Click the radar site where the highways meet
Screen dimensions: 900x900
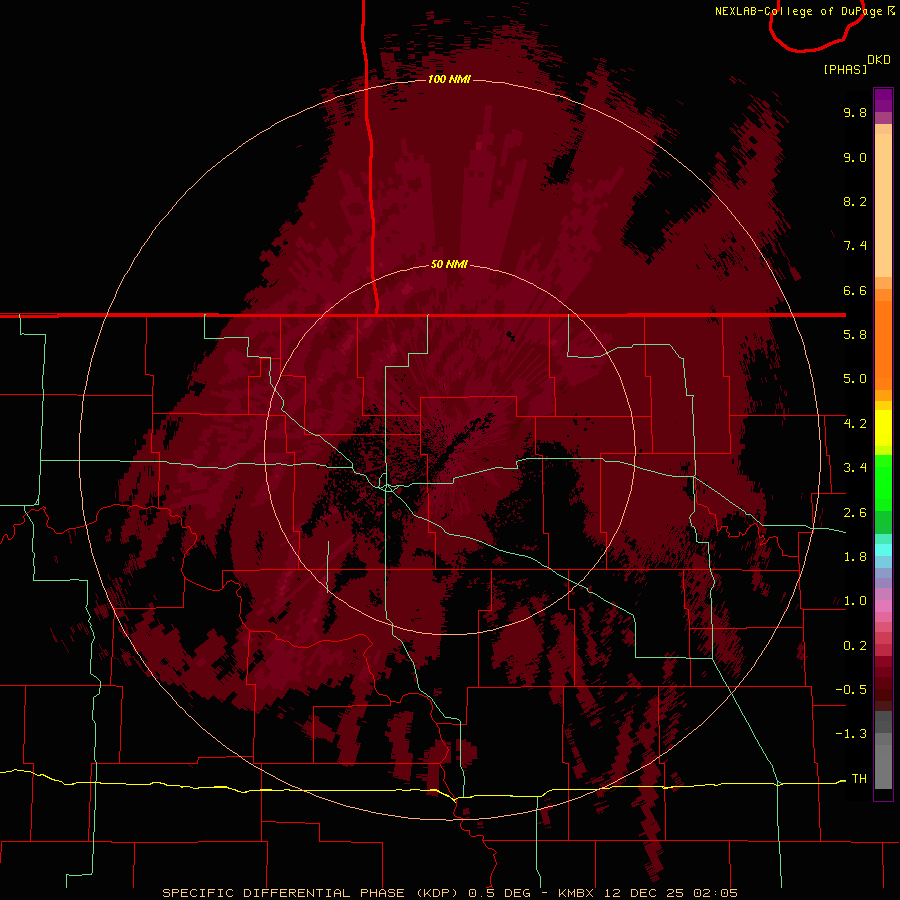coord(388,487)
